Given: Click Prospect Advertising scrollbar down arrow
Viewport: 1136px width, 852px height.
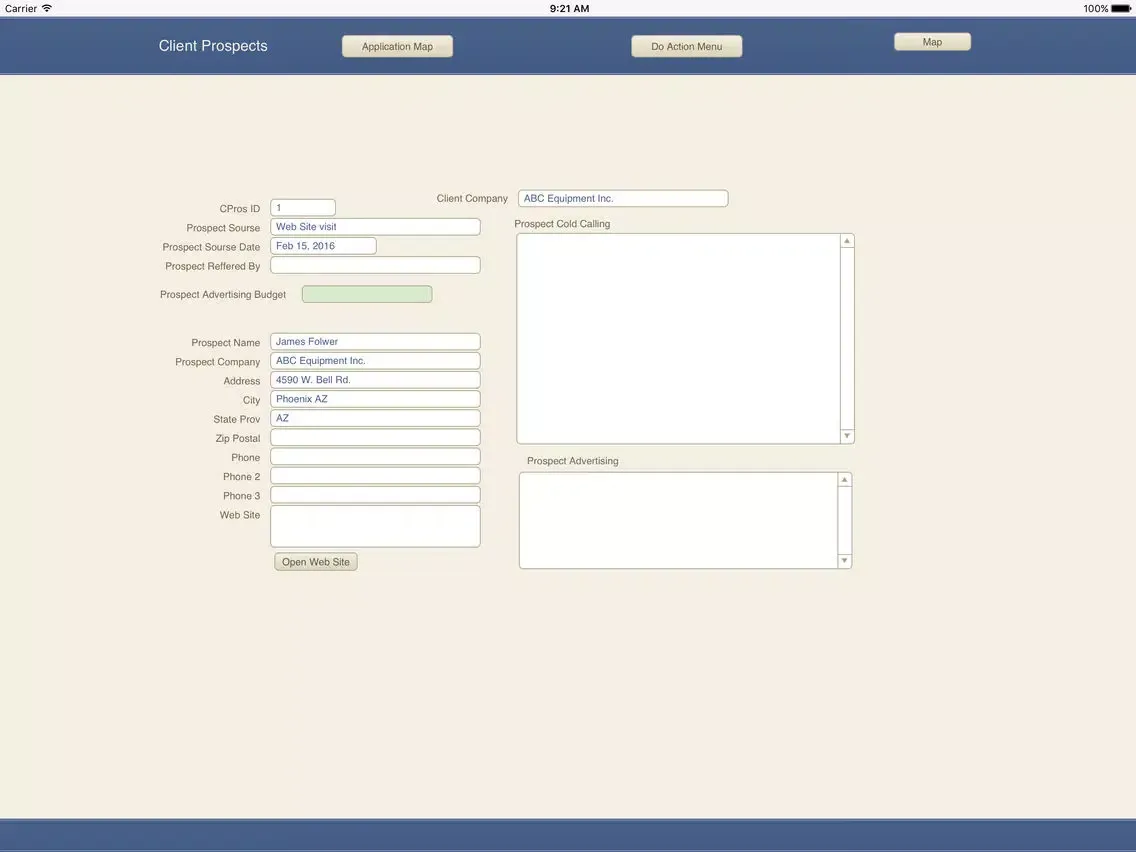Looking at the screenshot, I should click(844, 561).
